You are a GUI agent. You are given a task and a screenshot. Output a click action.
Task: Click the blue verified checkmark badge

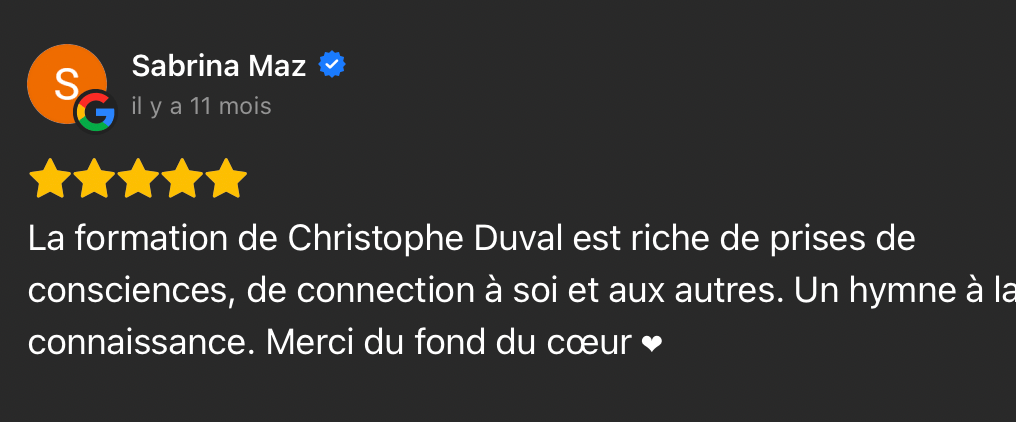(332, 66)
